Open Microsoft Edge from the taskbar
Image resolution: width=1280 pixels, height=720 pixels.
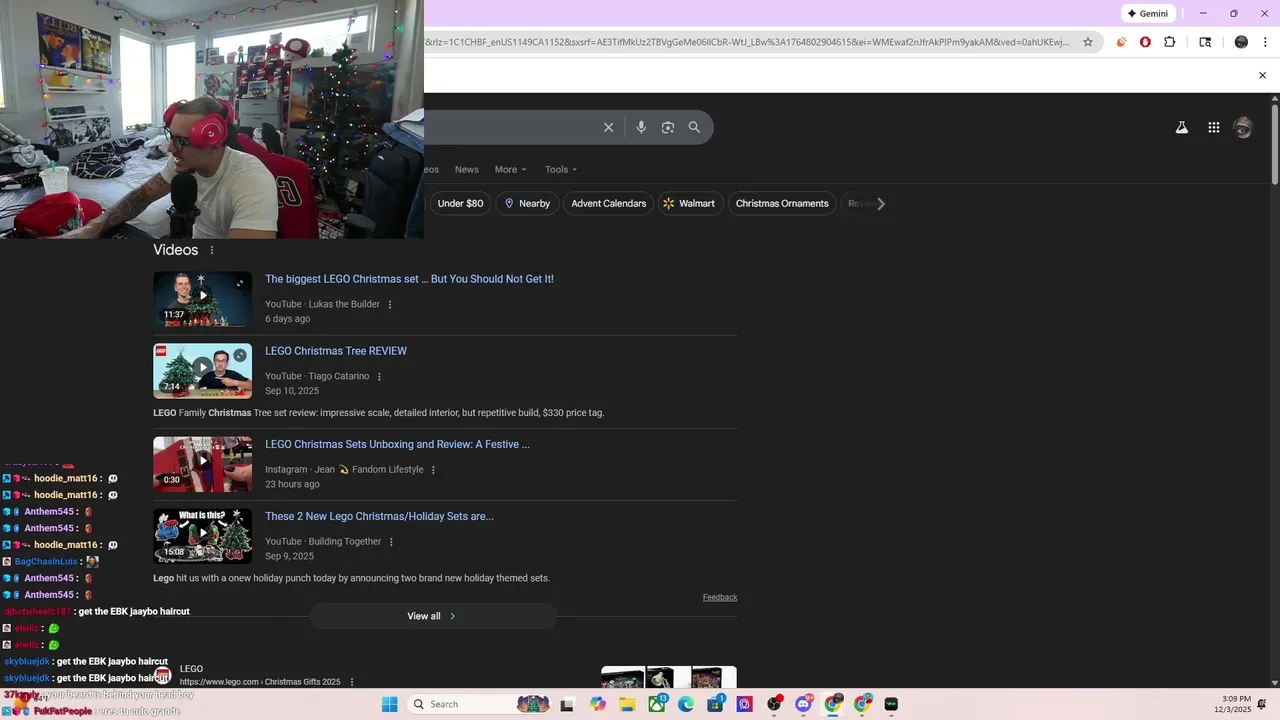pyautogui.click(x=686, y=704)
